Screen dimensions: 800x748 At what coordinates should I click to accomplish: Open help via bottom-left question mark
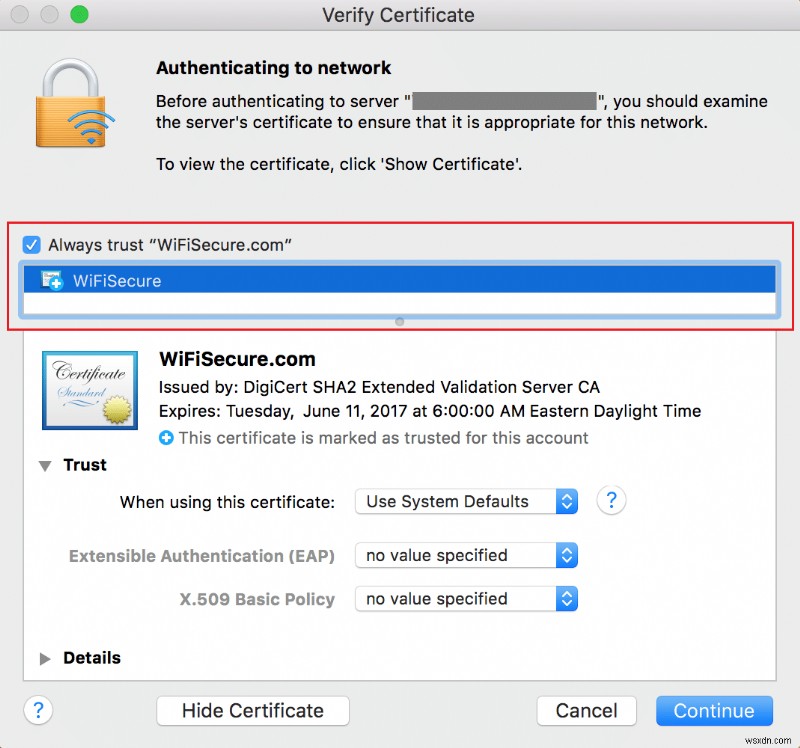(38, 710)
